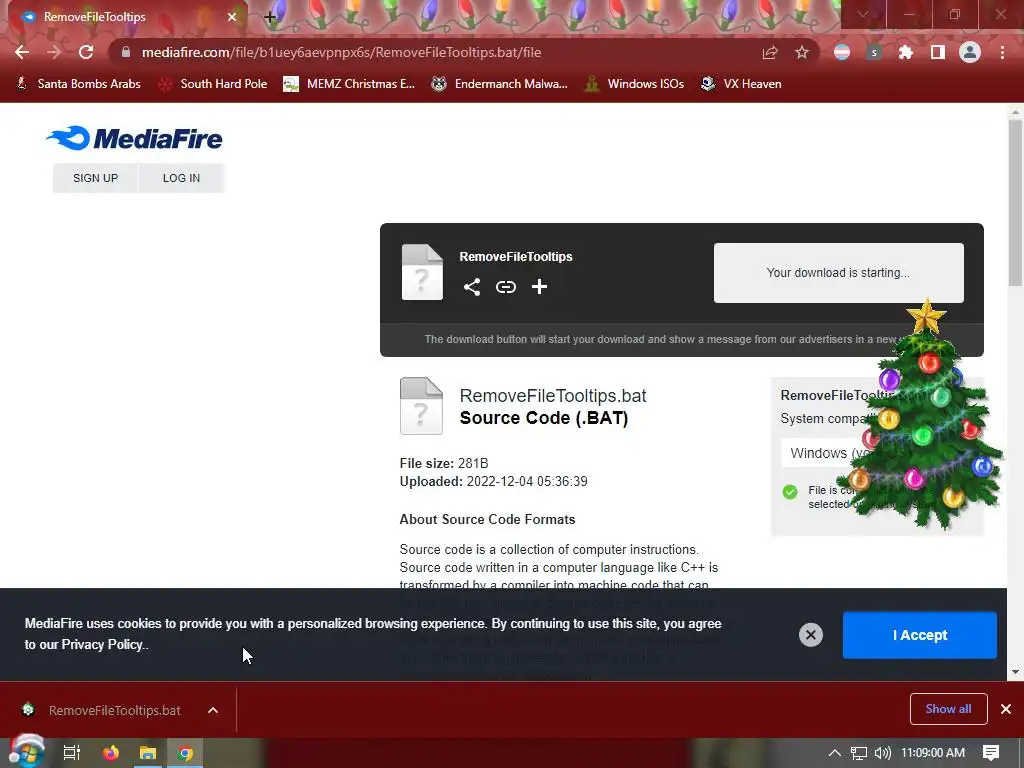
Task: Expand options for RemoveFileTooltips.bat download
Action: click(213, 710)
